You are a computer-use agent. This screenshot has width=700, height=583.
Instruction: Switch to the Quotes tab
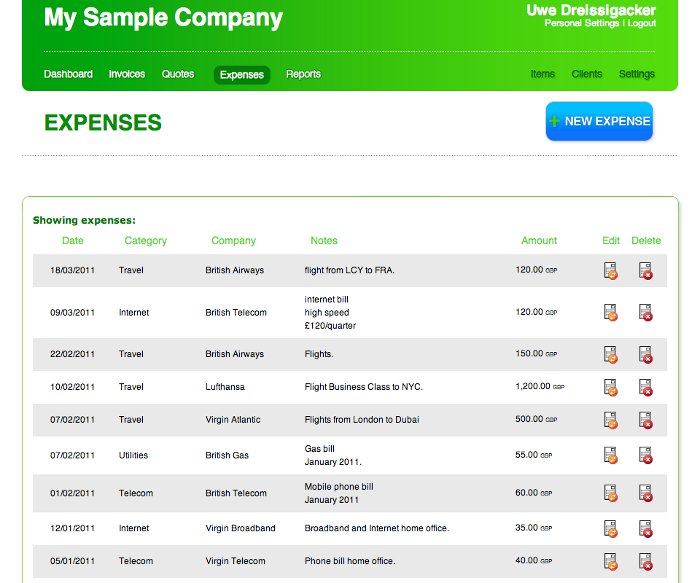click(x=178, y=74)
